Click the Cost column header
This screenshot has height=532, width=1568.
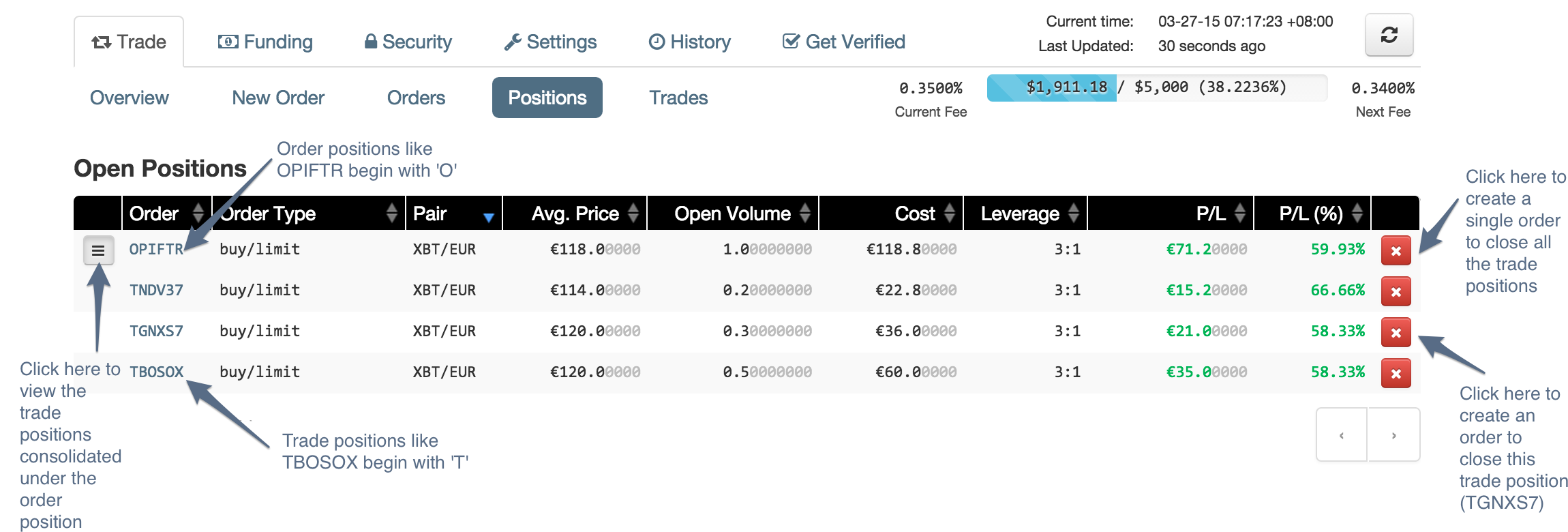915,213
